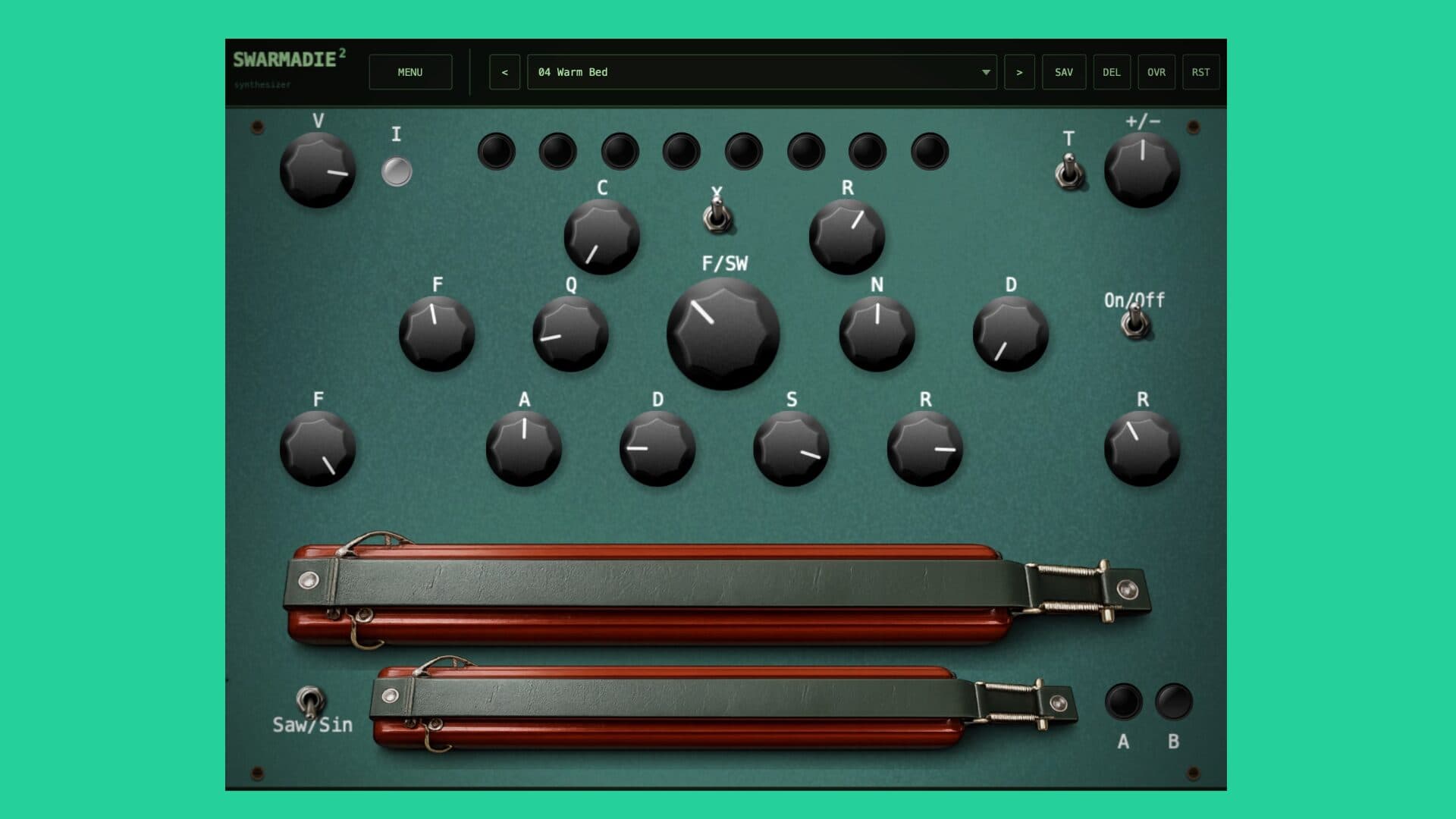Viewport: 1456px width, 819px height.
Task: Click the OVR overwrite button
Action: [1156, 72]
